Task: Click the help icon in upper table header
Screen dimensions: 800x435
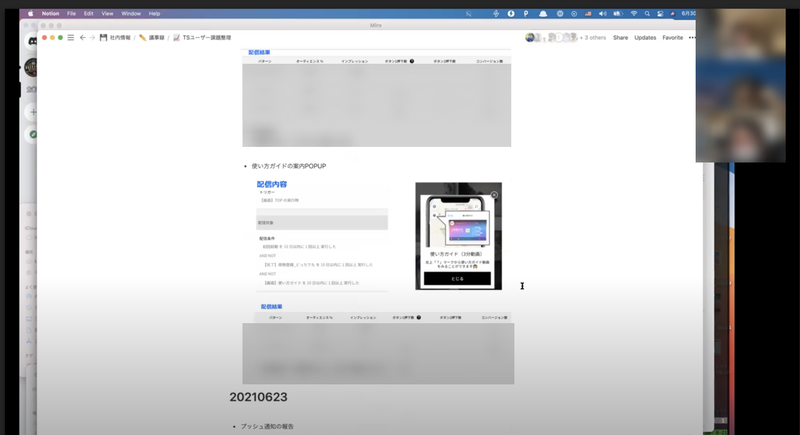Action: (x=412, y=61)
